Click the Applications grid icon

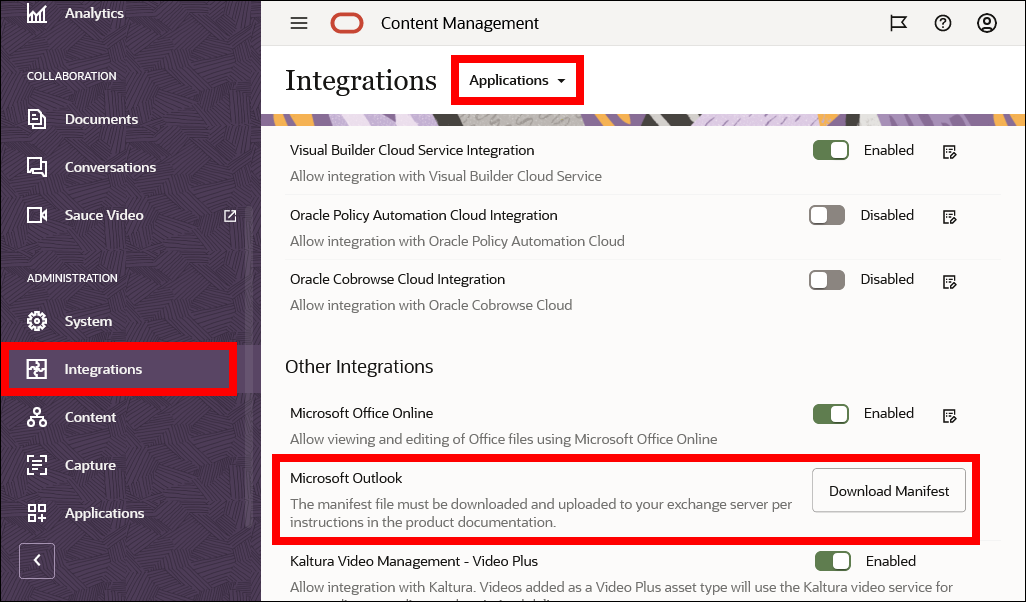pyautogui.click(x=37, y=513)
